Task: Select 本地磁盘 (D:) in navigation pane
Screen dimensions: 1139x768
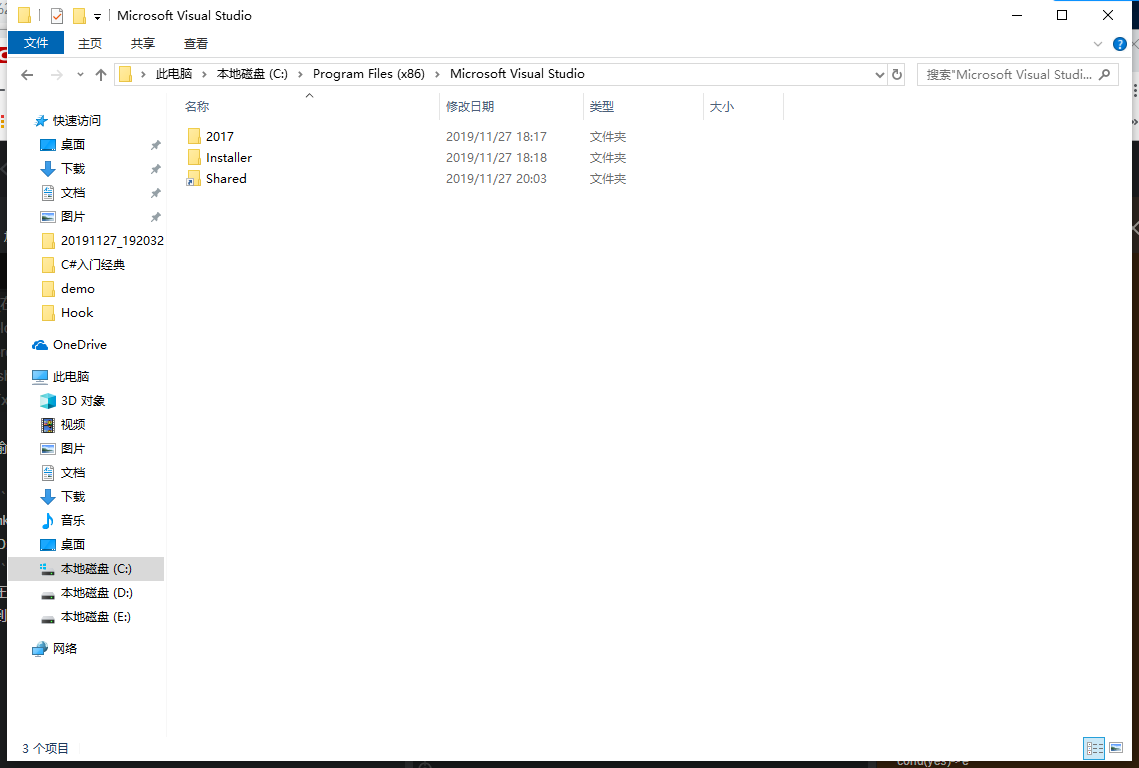Action: (x=97, y=593)
